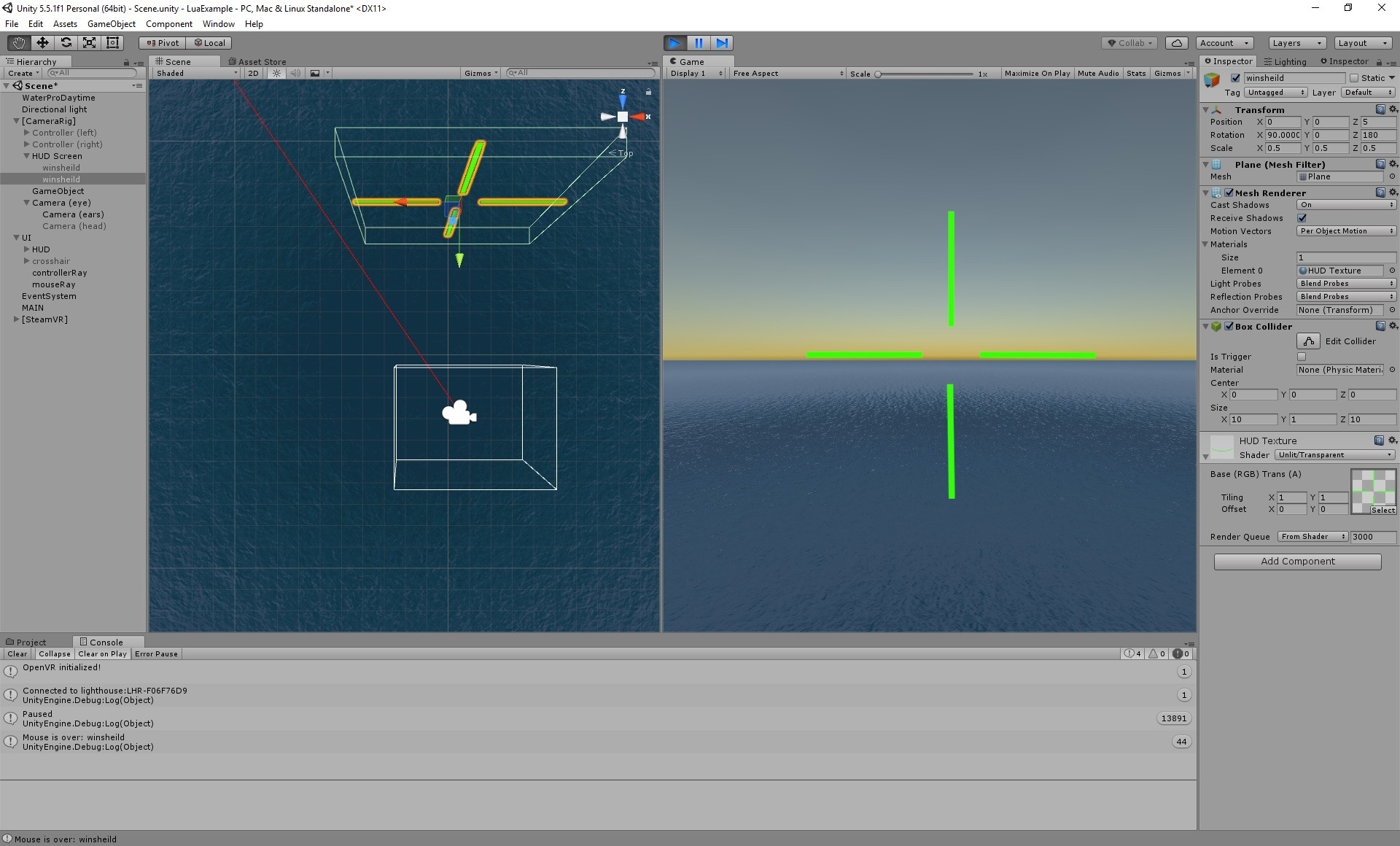Select the Rotate tool
Screen dimensions: 1400x846
[x=66, y=43]
